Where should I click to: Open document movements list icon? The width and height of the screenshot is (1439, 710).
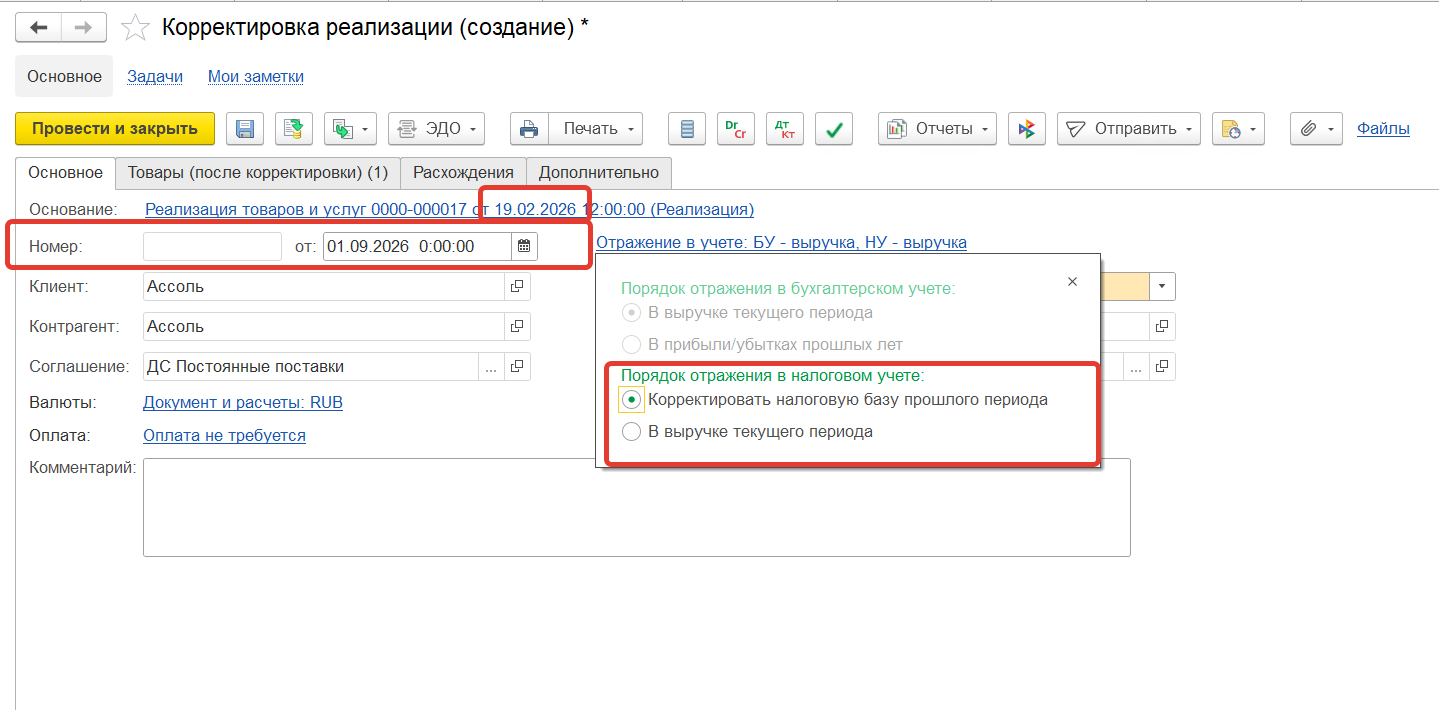pyautogui.click(x=686, y=129)
